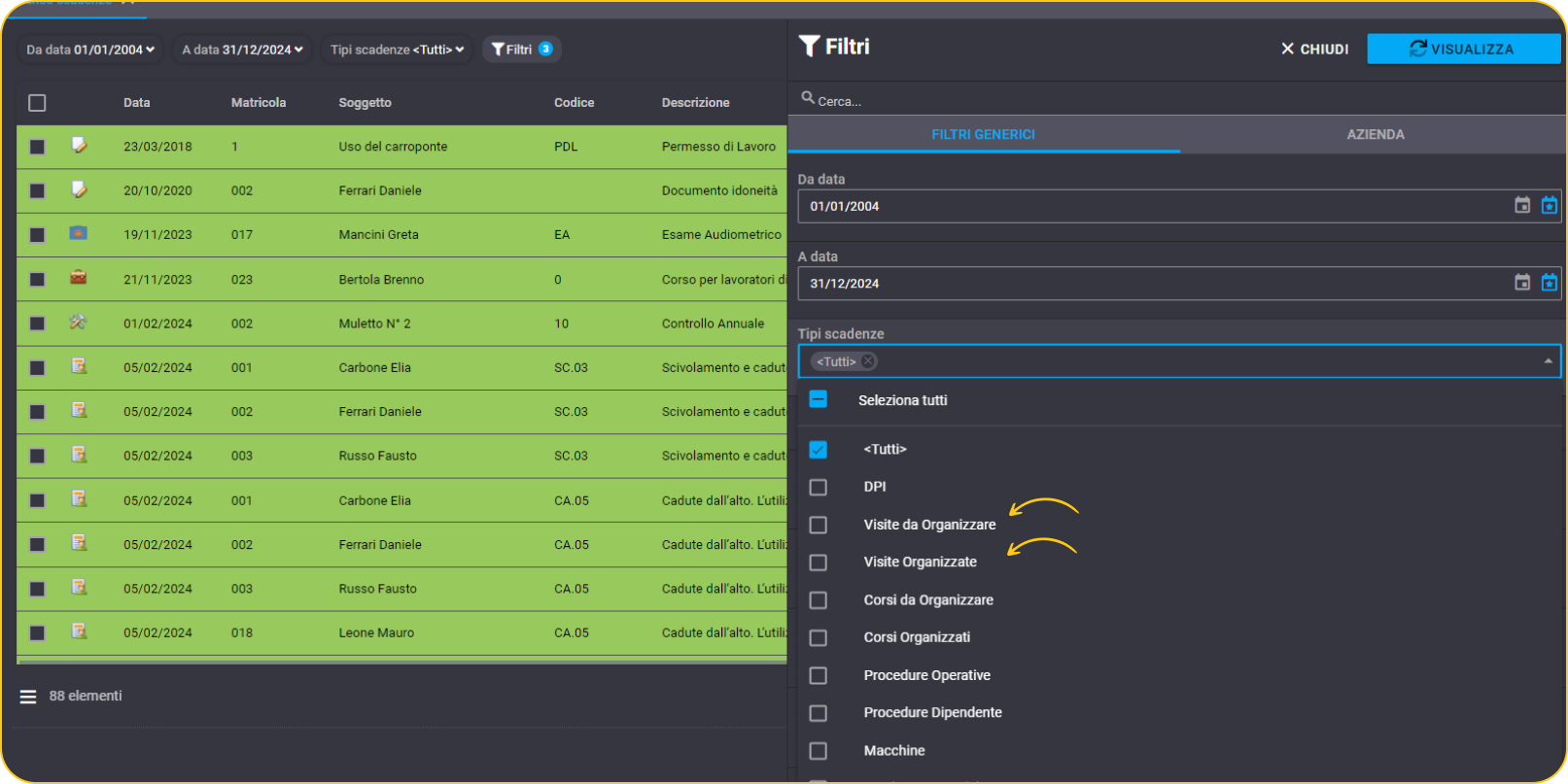The height and width of the screenshot is (784, 1568).
Task: Click the hamburger menu icon beside 88 elementi
Action: click(x=28, y=697)
